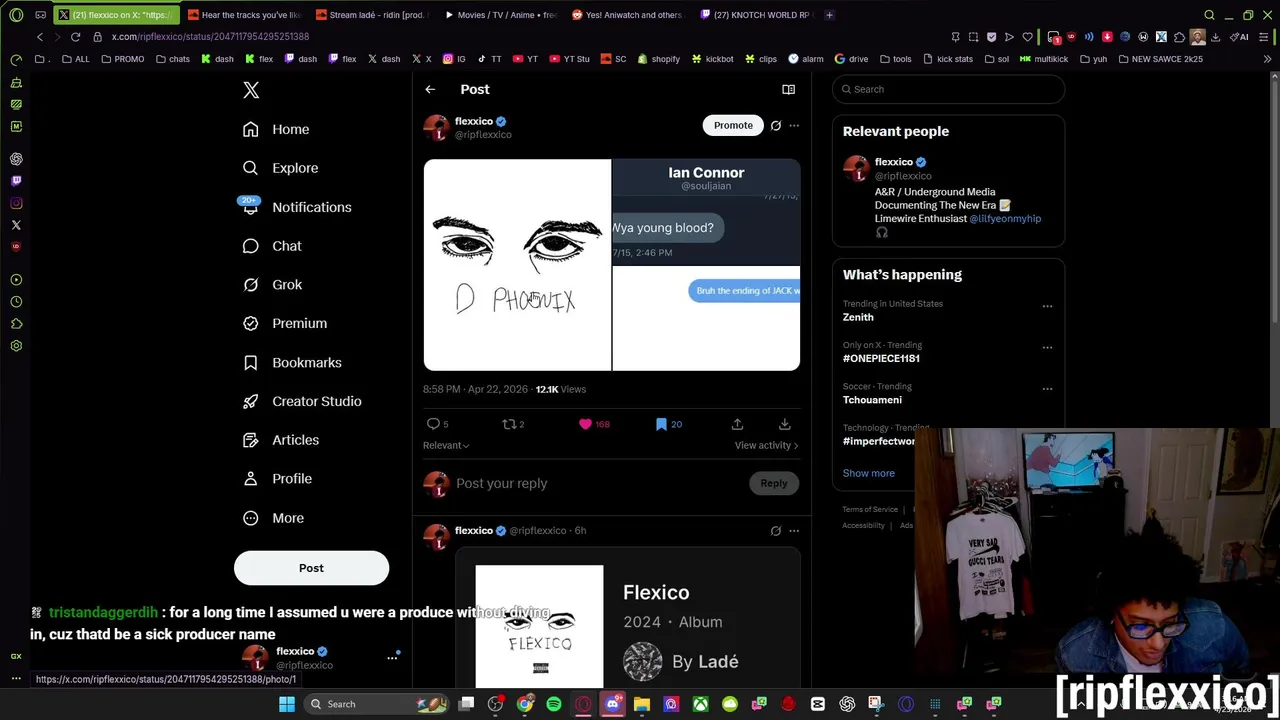Open View activity link
This screenshot has height=720, width=1280.
coord(766,445)
